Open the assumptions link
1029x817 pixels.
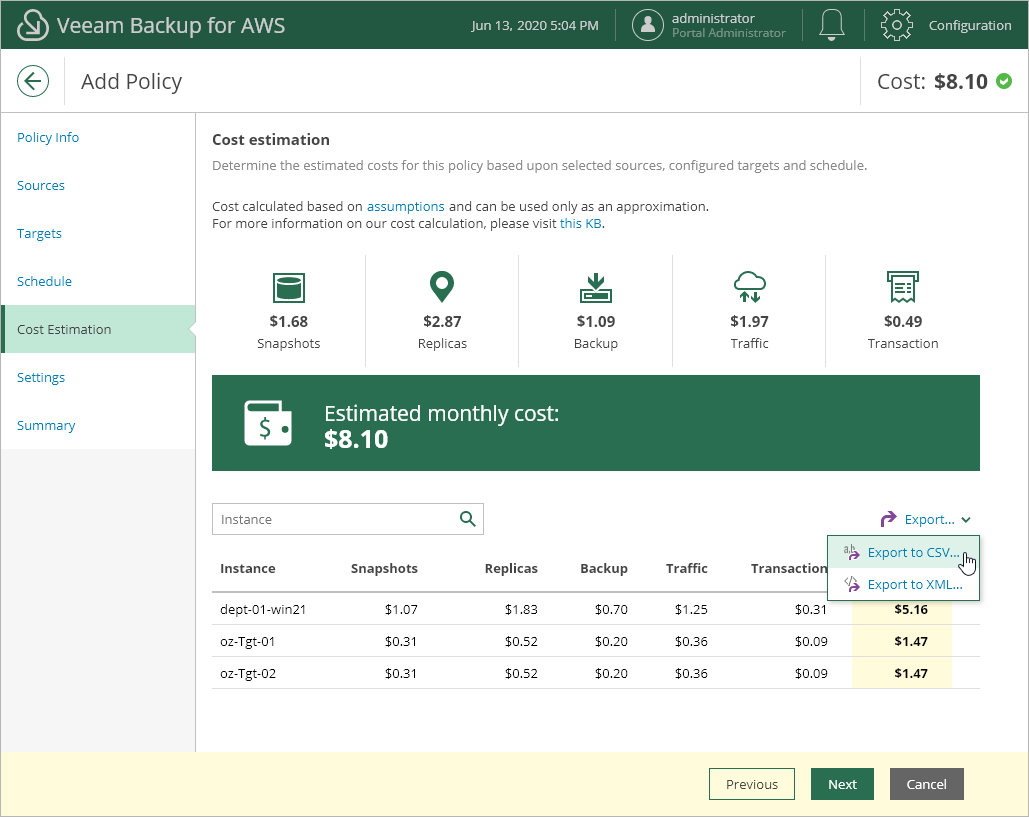(x=406, y=206)
